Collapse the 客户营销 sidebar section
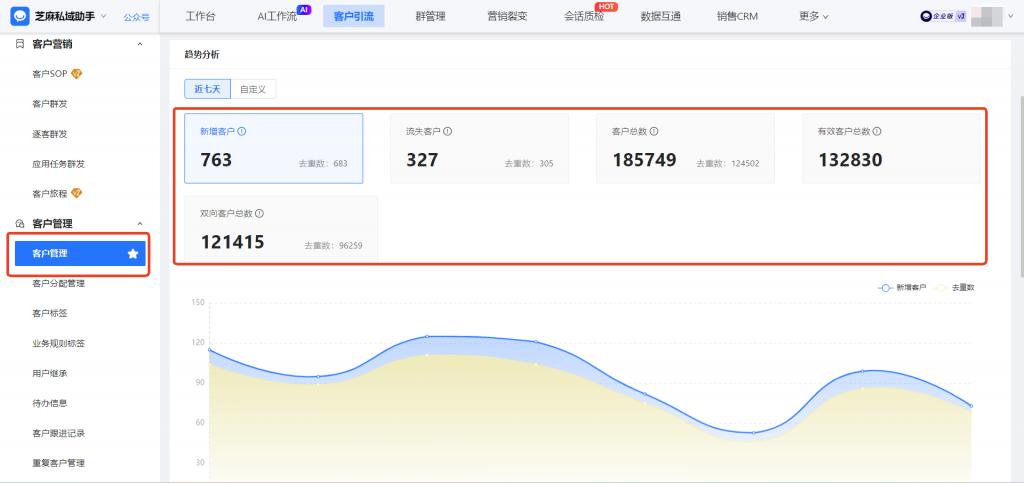1024x483 pixels. (139, 44)
